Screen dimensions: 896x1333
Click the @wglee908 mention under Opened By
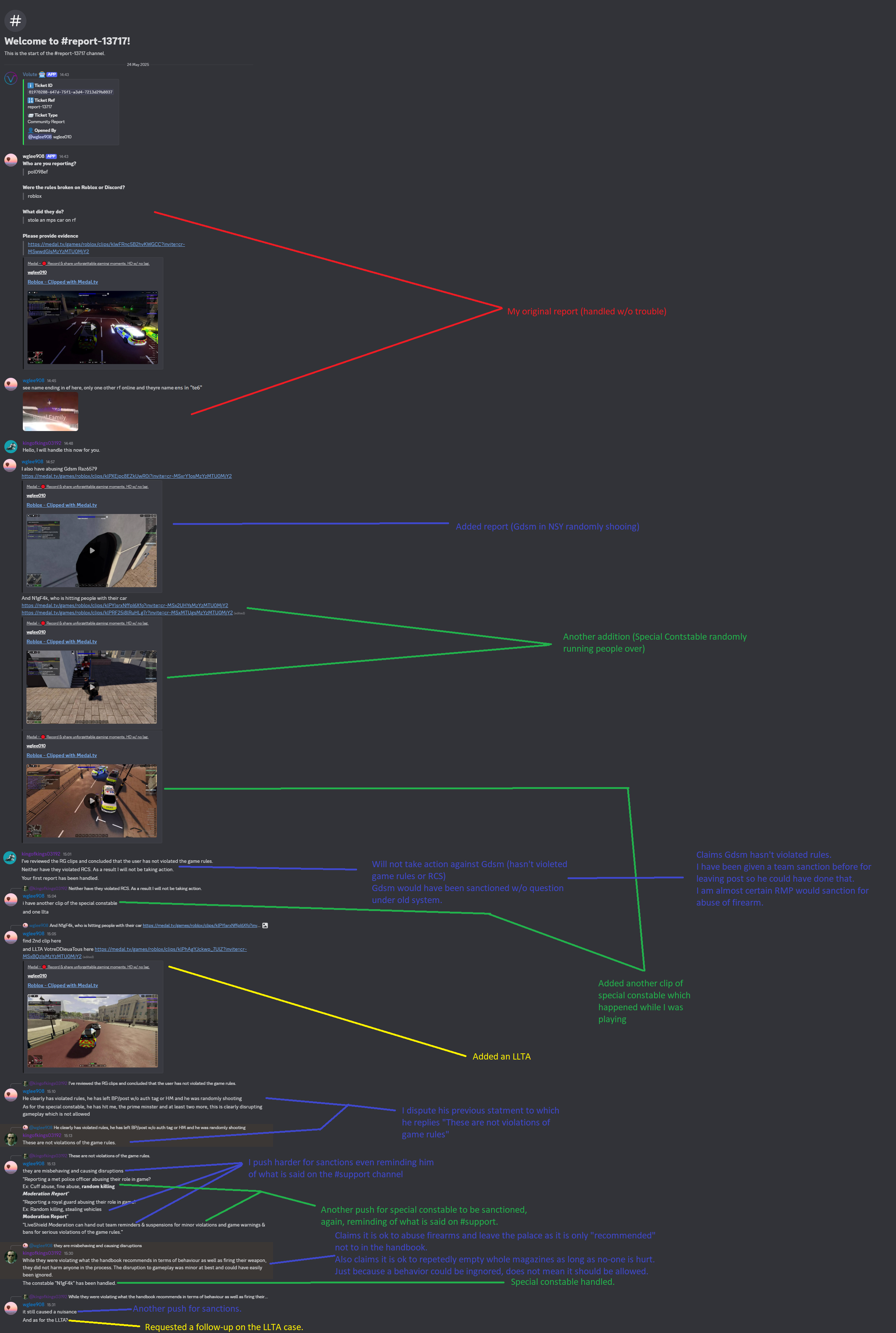point(40,137)
